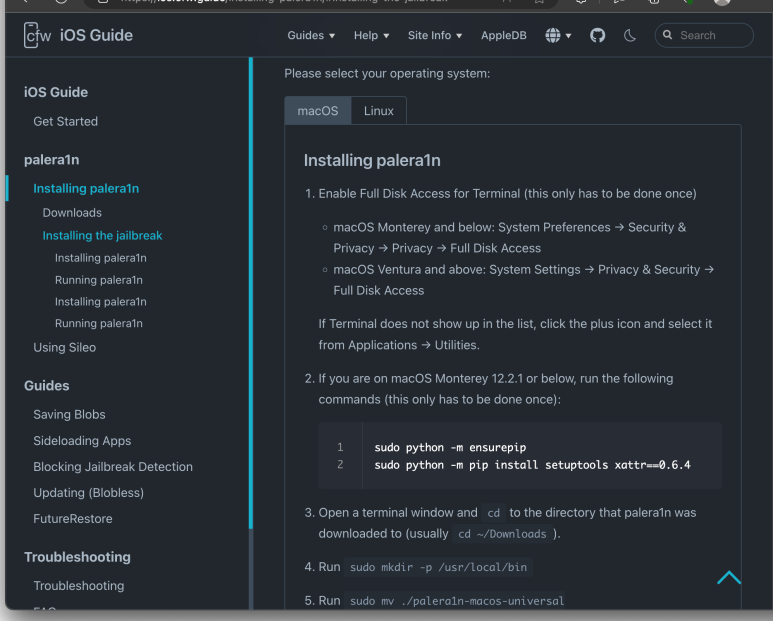Expand the Guides navigation menu
Viewport: 773px width, 621px height.
coord(311,35)
